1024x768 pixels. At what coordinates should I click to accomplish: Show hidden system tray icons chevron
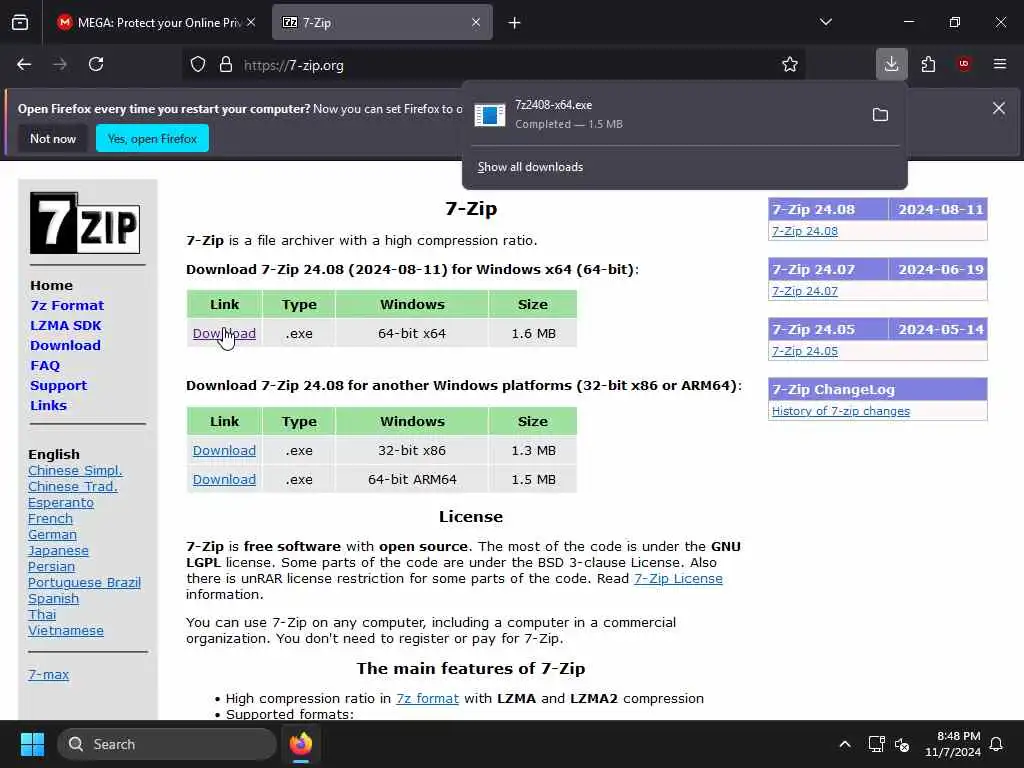pyautogui.click(x=844, y=744)
